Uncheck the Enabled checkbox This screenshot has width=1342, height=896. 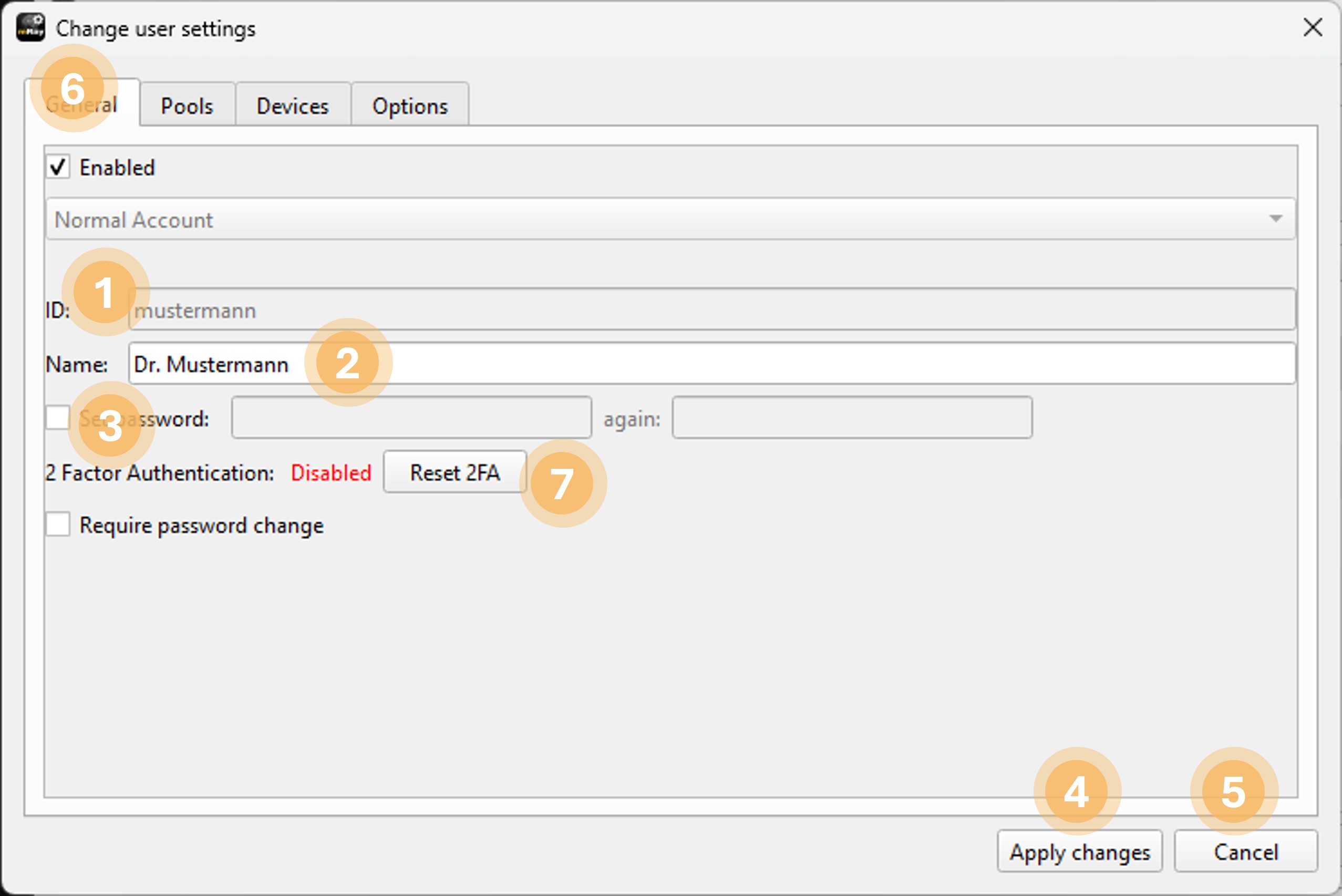tap(58, 168)
